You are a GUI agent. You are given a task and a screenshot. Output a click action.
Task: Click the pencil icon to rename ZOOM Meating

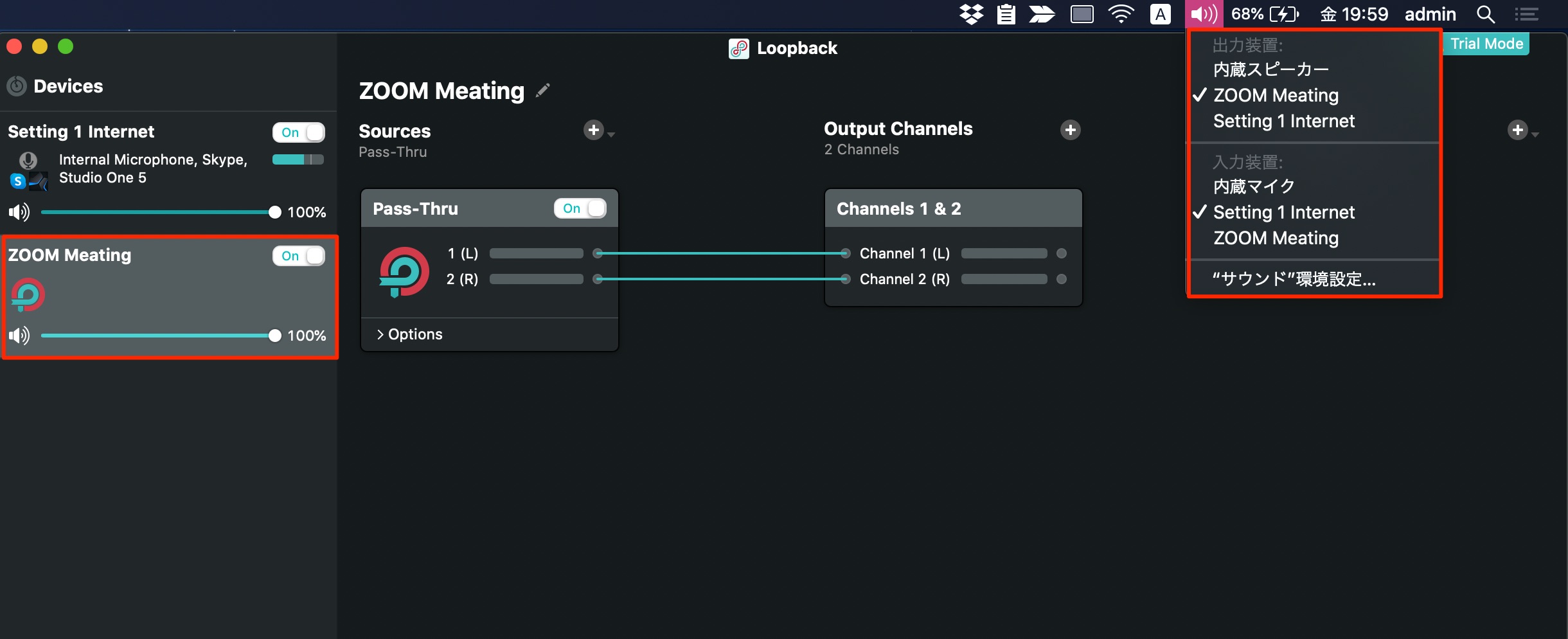[543, 91]
